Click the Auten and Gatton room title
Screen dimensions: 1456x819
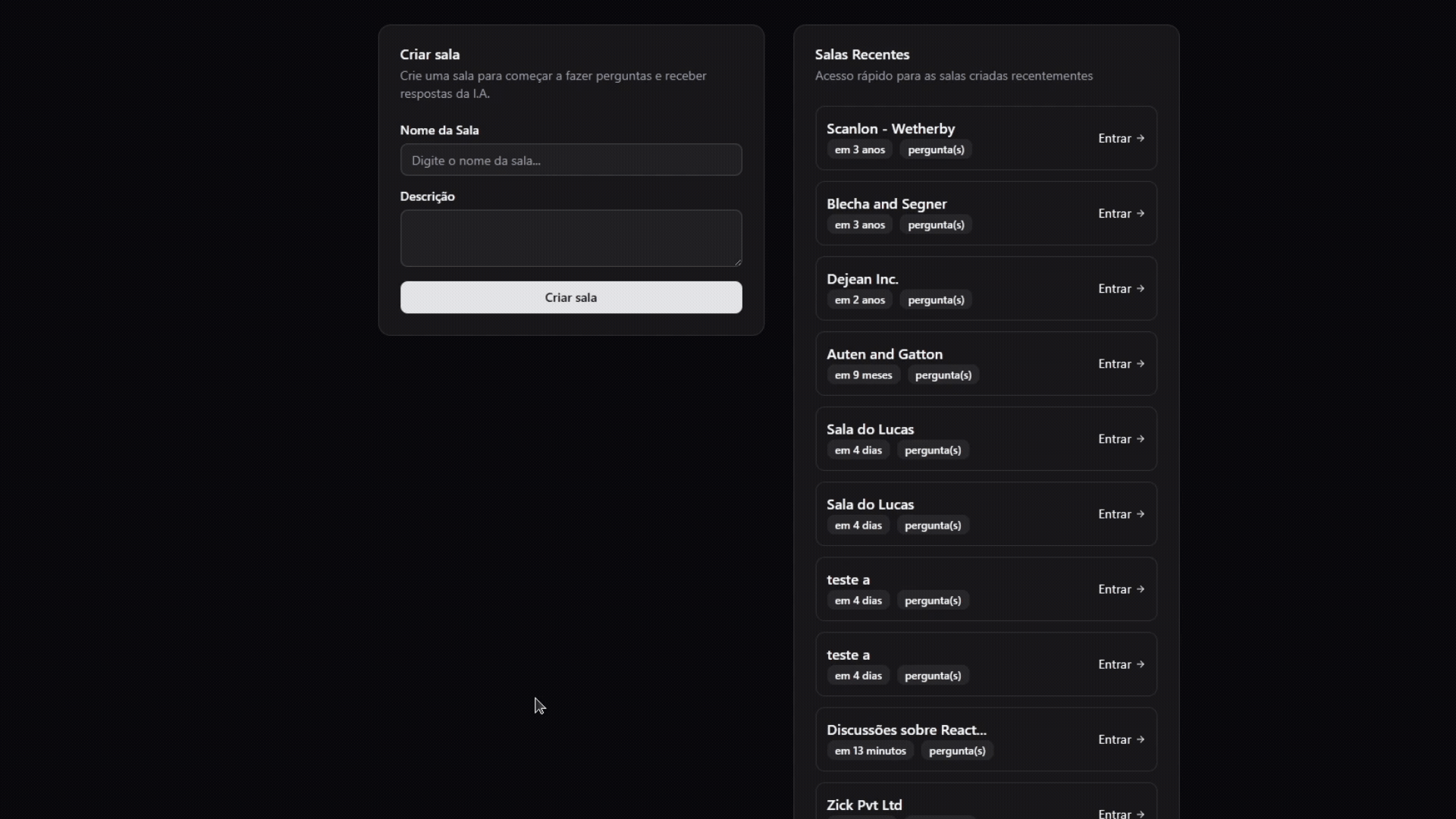pyautogui.click(x=884, y=354)
